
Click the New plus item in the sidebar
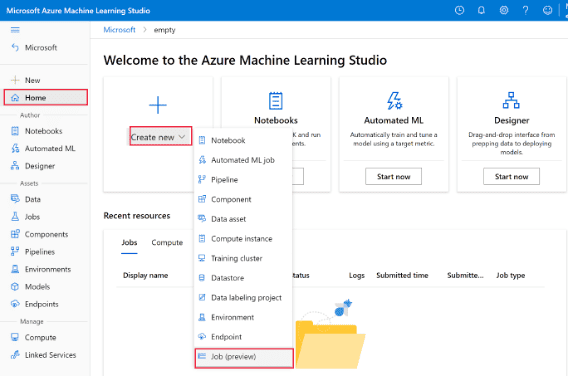[x=26, y=80]
